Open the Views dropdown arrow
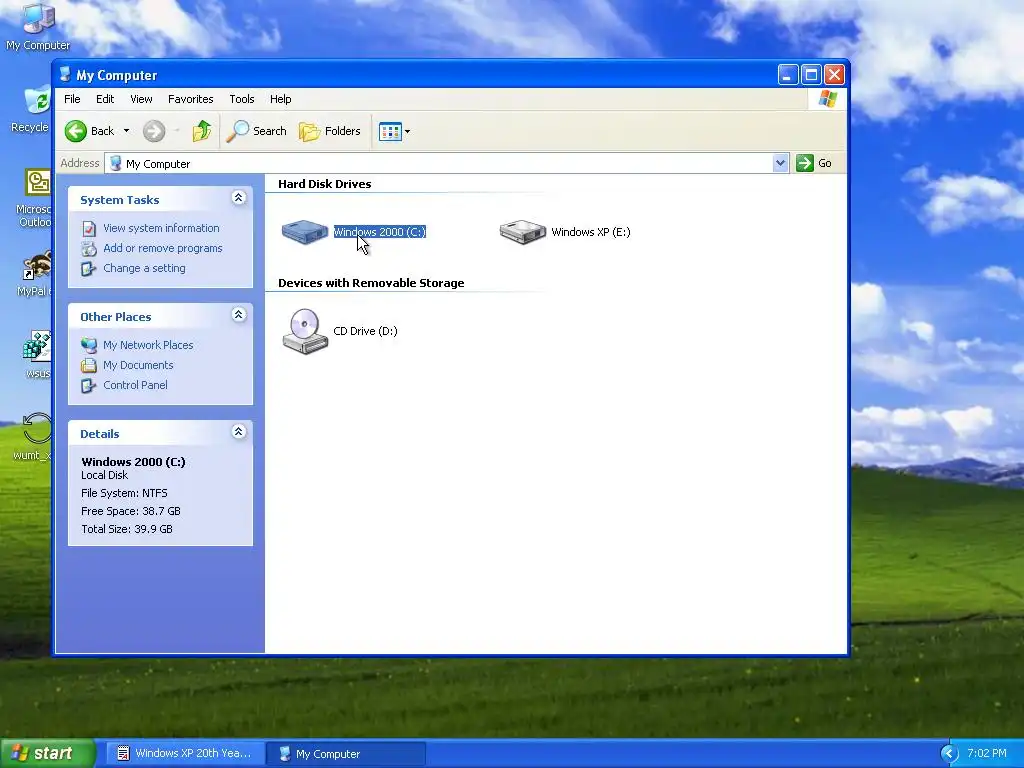The image size is (1024, 768). coord(408,131)
